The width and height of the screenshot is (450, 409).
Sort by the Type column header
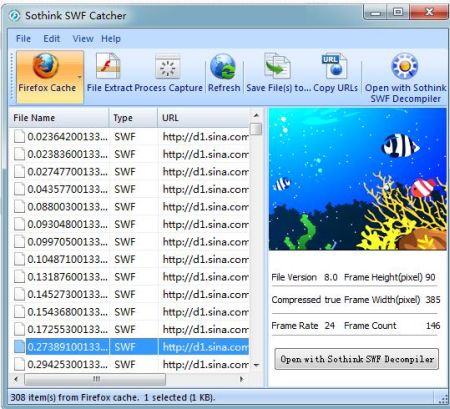pyautogui.click(x=133, y=118)
